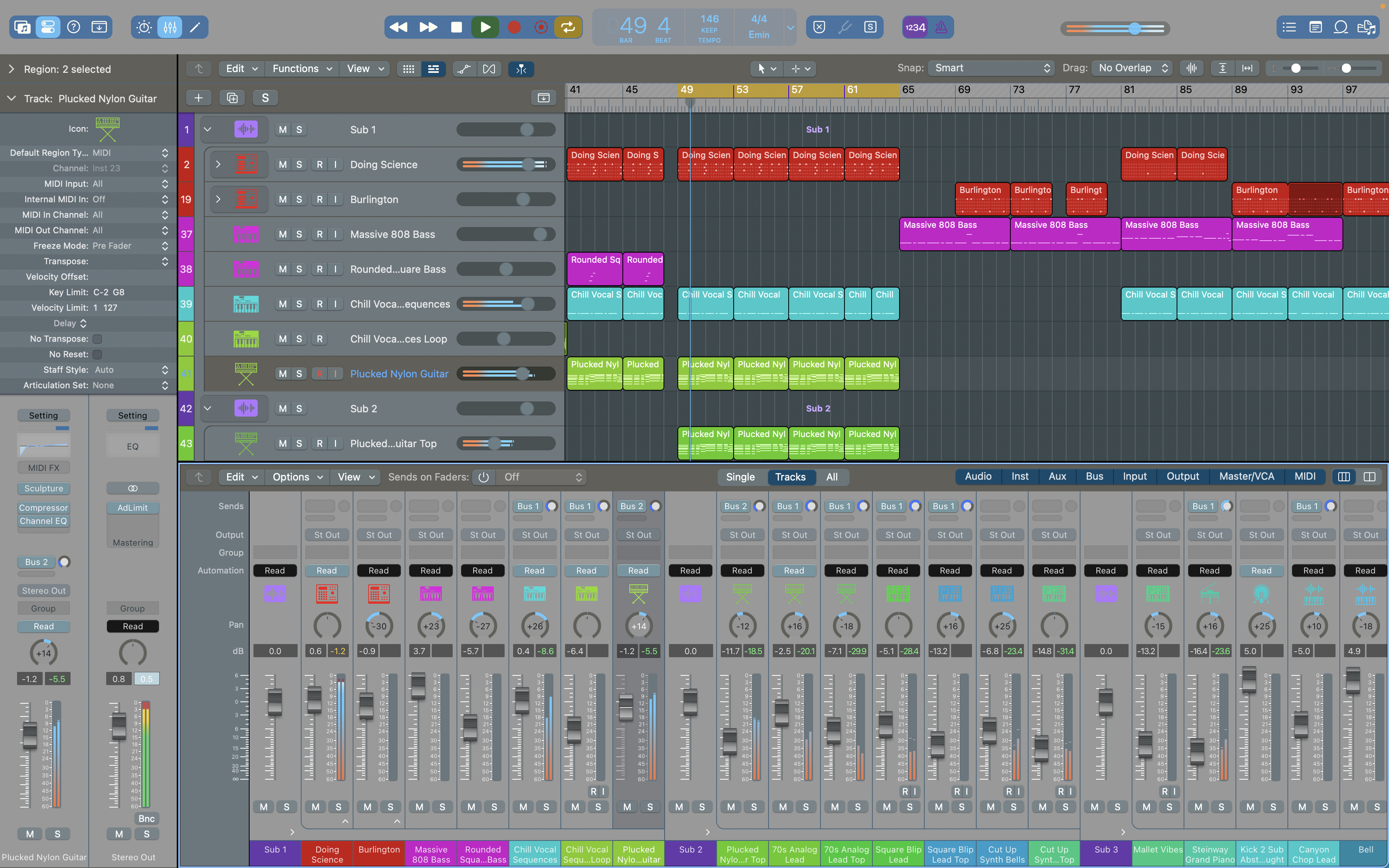Image resolution: width=1389 pixels, height=868 pixels.
Task: Switch mixer to All view
Action: (832, 477)
